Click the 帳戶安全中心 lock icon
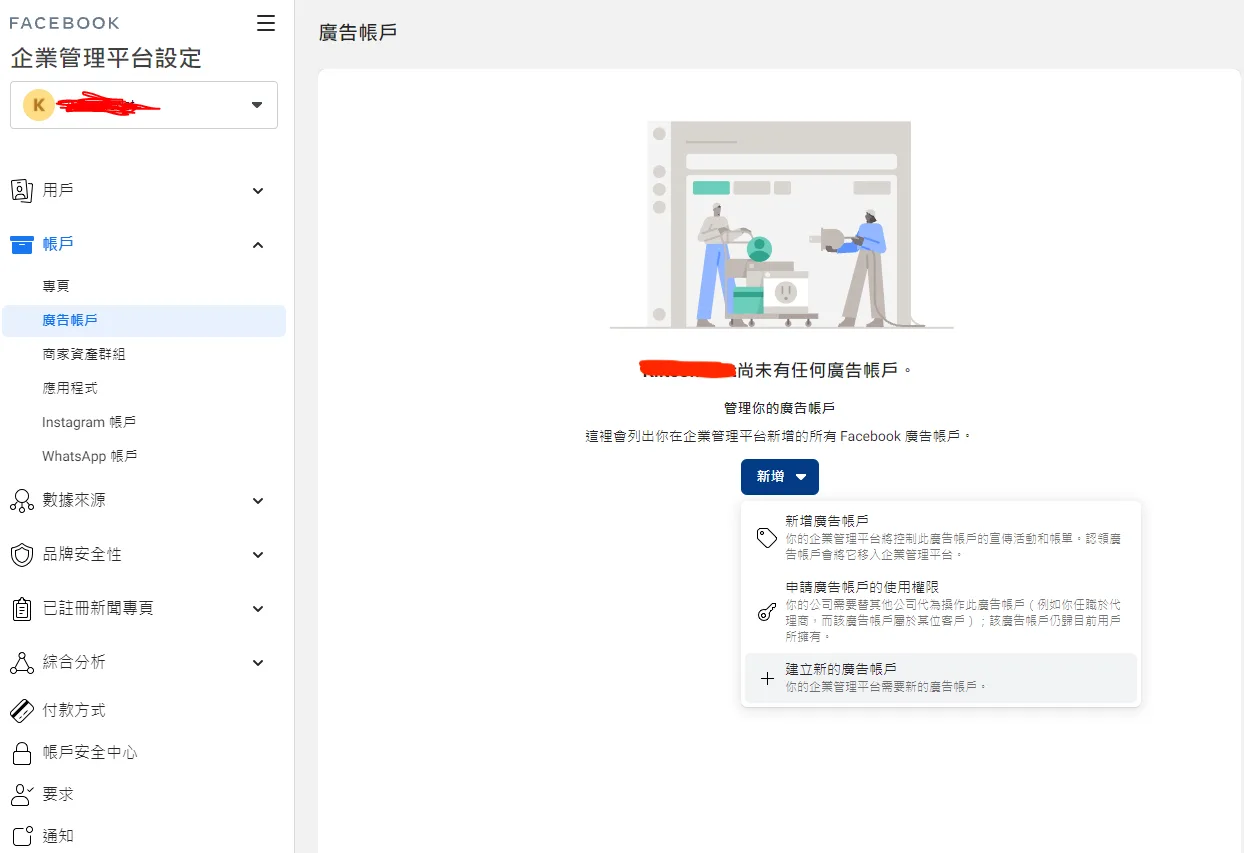 click(x=21, y=752)
